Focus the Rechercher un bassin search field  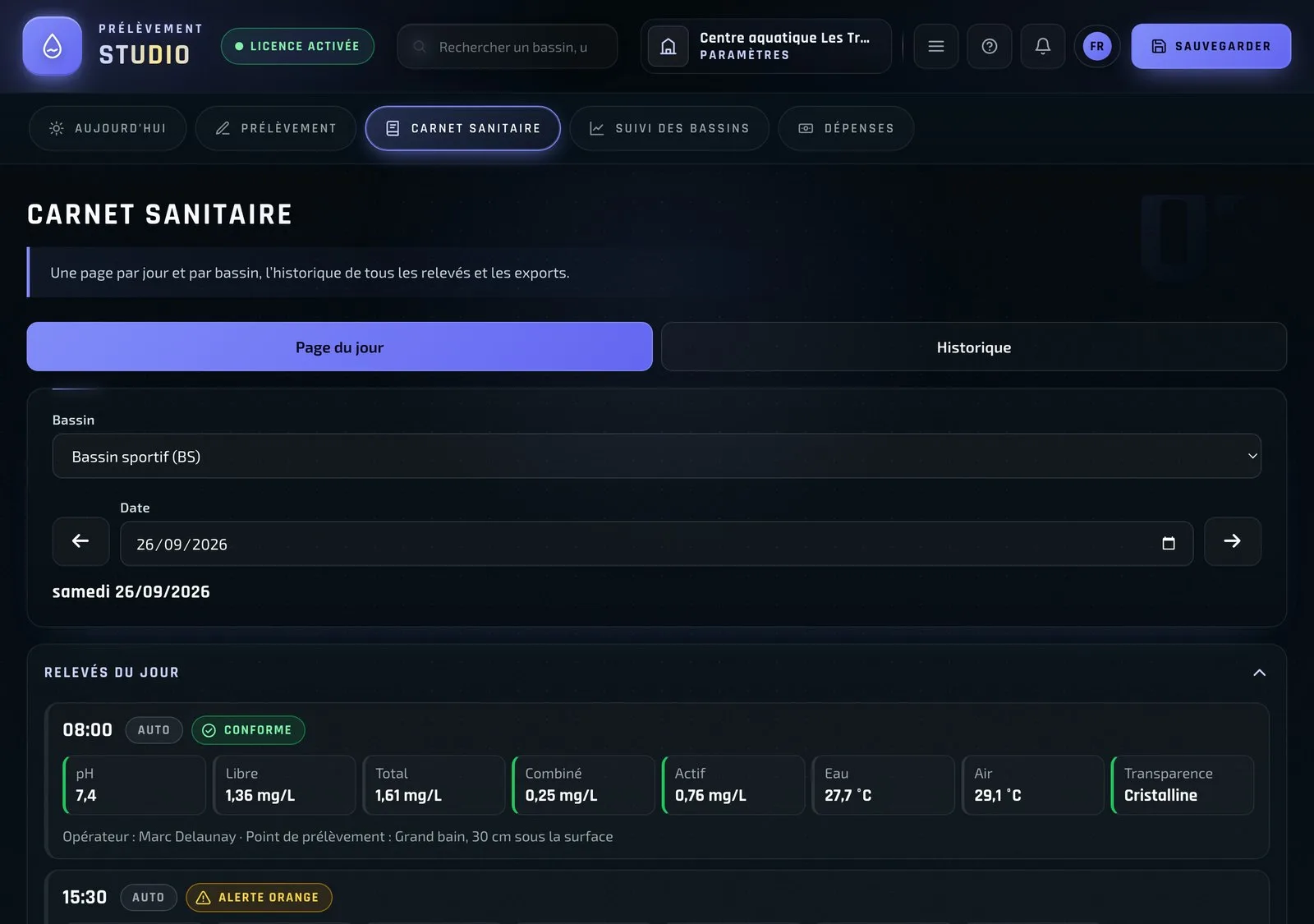click(x=508, y=47)
